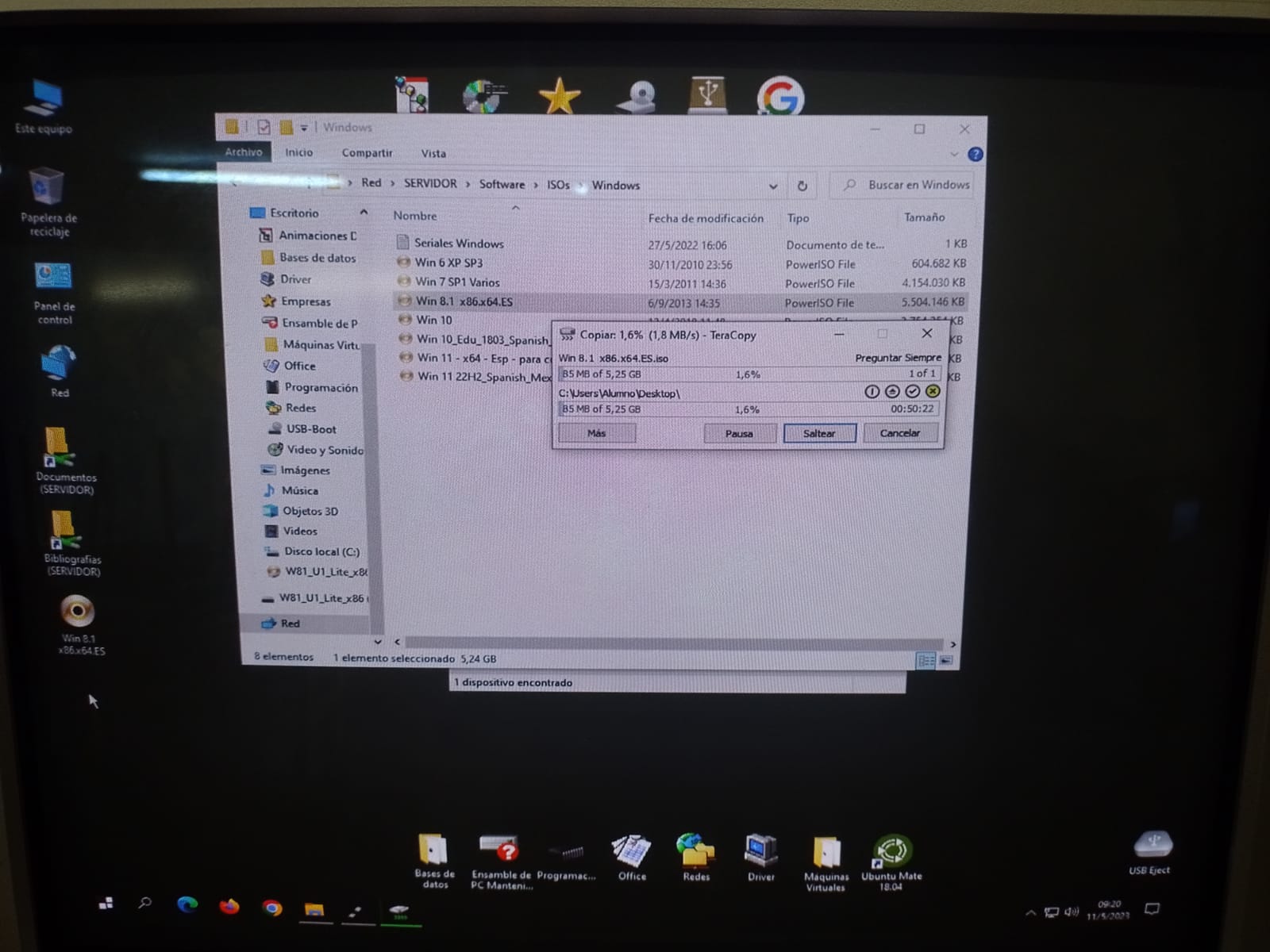This screenshot has width=1270, height=952.
Task: Select the Seriales Windows text file
Action: (459, 244)
